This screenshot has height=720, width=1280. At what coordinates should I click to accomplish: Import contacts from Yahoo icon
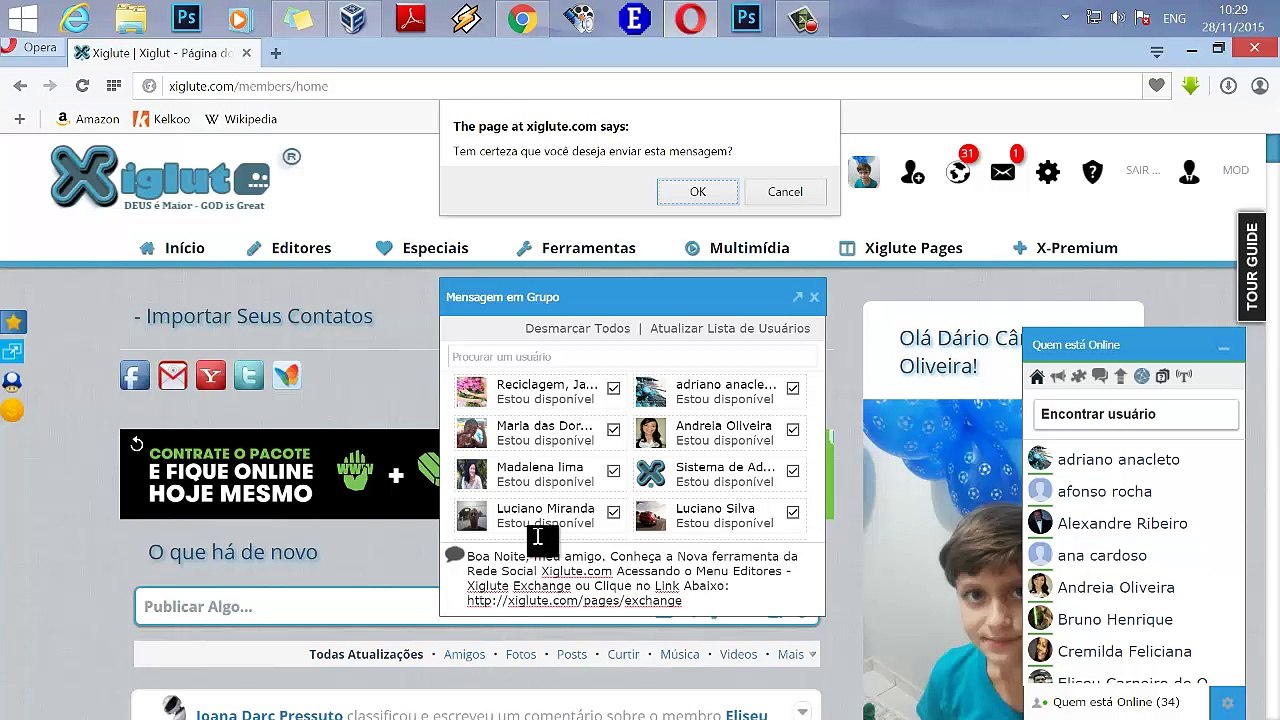(x=211, y=375)
